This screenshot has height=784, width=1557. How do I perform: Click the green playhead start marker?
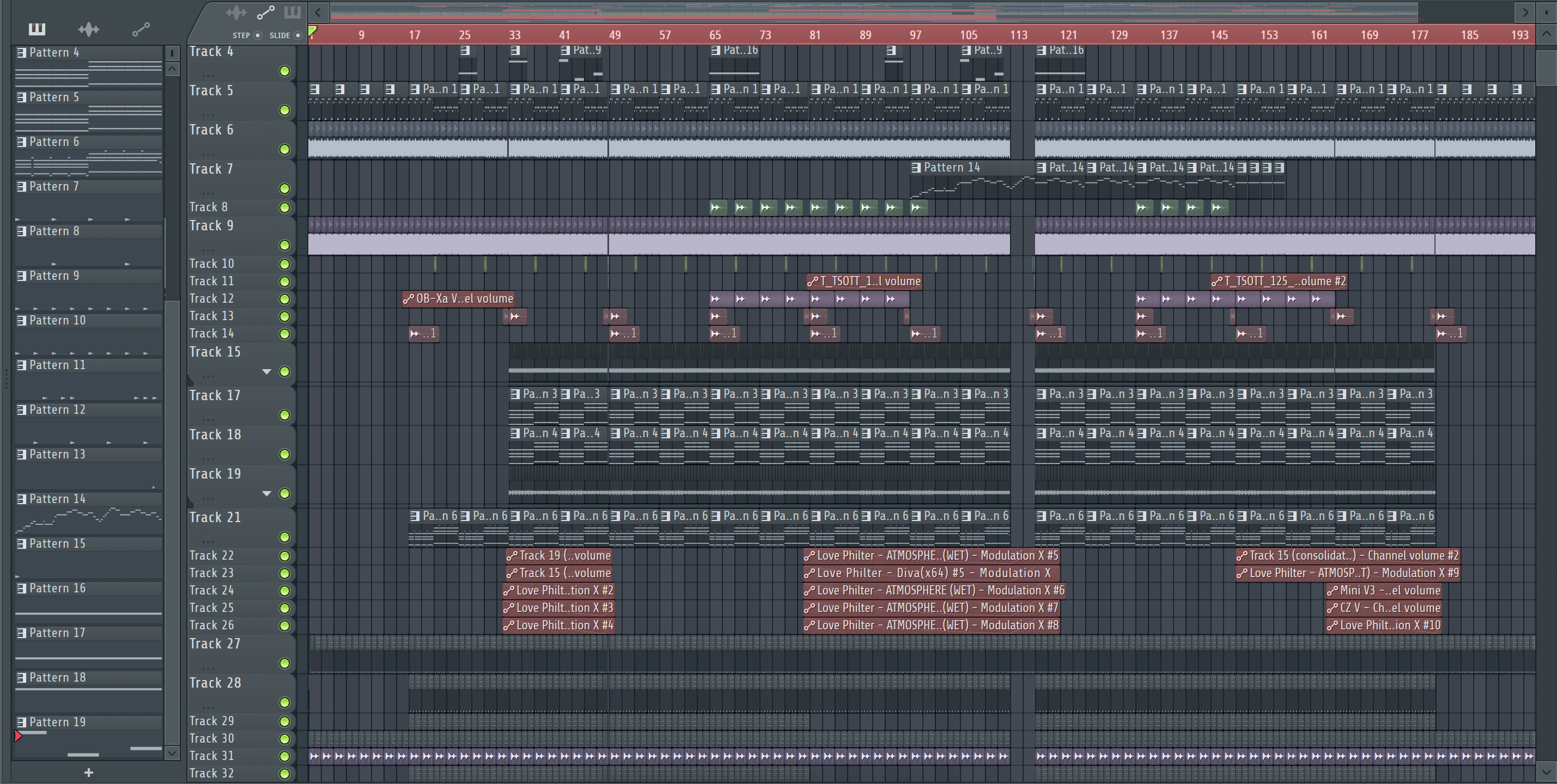313,32
